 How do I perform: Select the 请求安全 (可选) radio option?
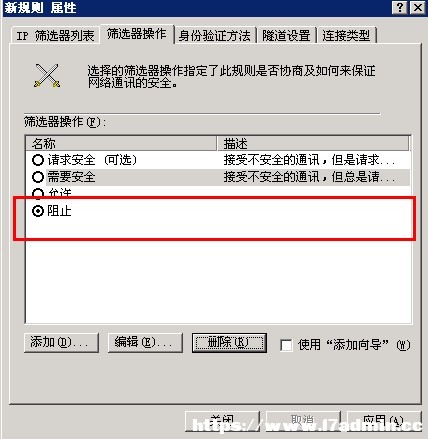coord(38,160)
